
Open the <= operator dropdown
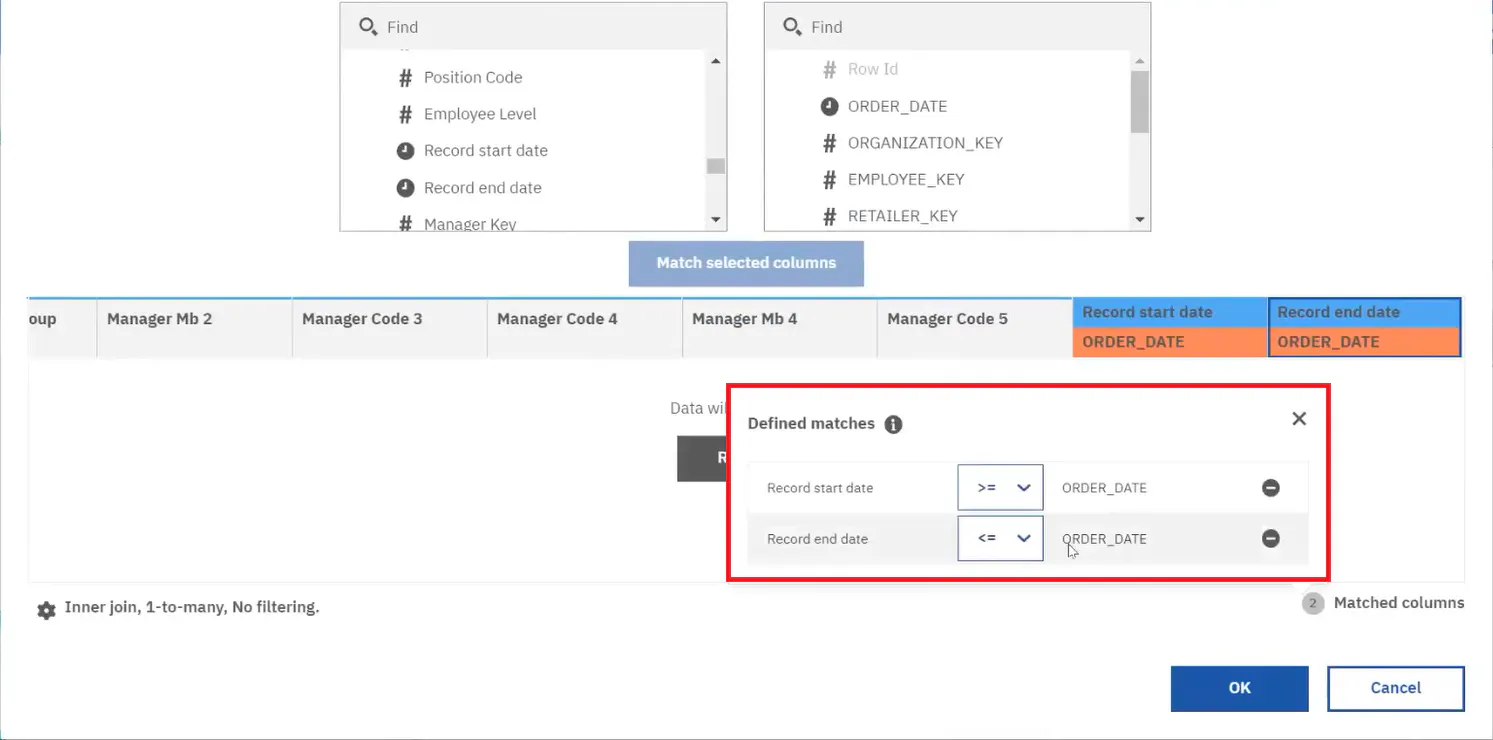click(1000, 538)
